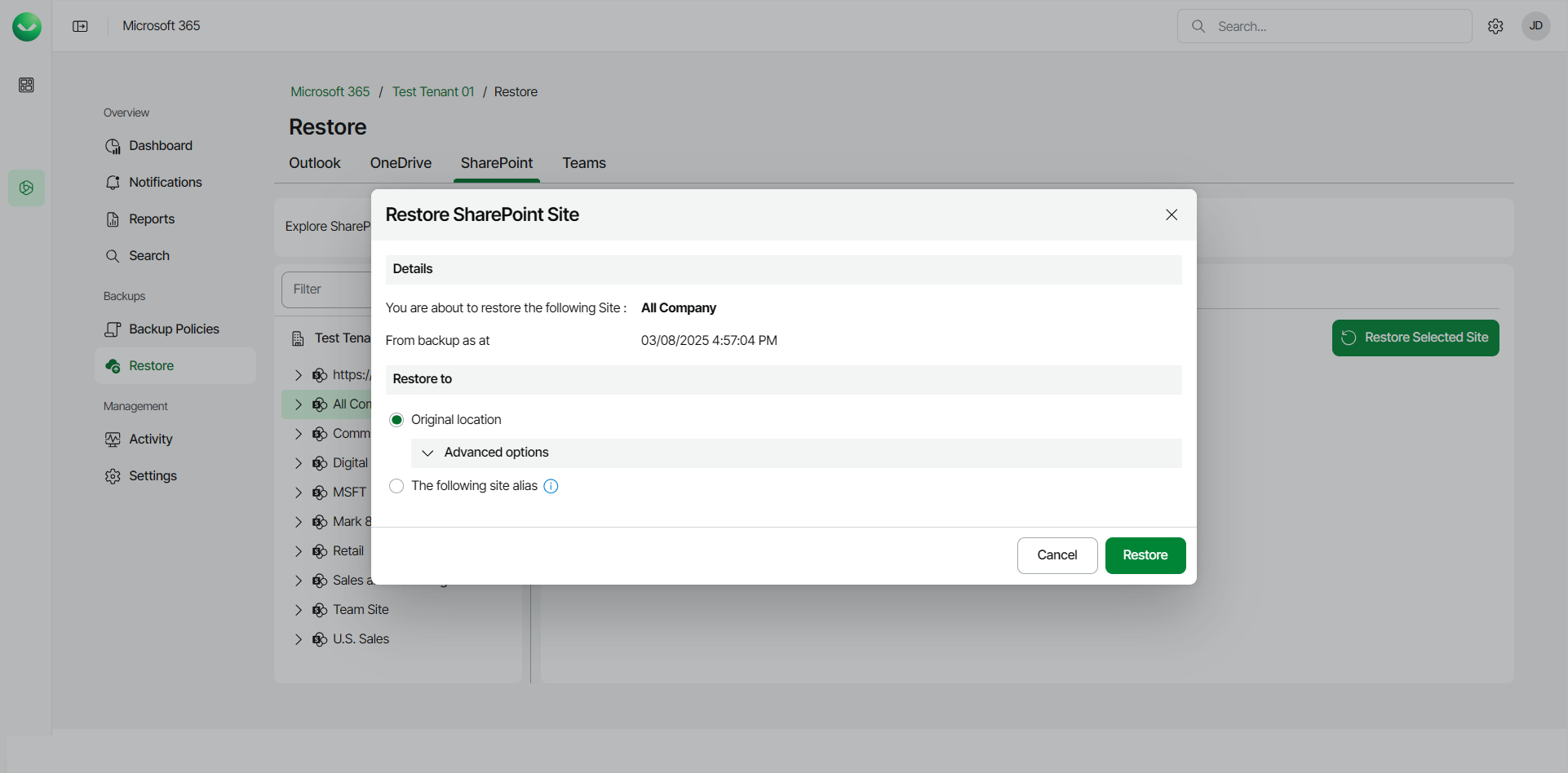Expand the U.S. Sales tree node
Viewport: 1568px width, 773px height.
click(299, 639)
